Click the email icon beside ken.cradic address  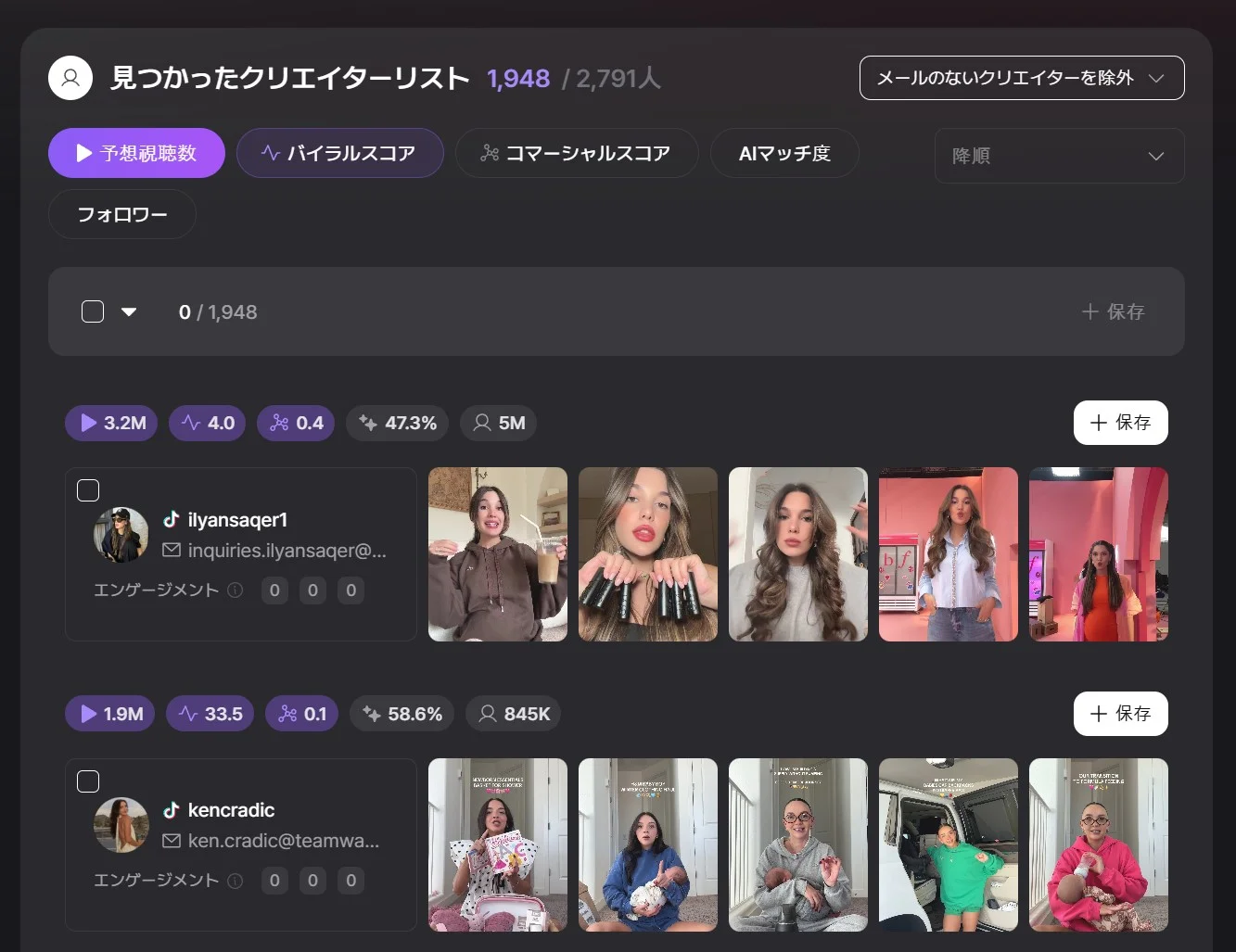point(172,841)
